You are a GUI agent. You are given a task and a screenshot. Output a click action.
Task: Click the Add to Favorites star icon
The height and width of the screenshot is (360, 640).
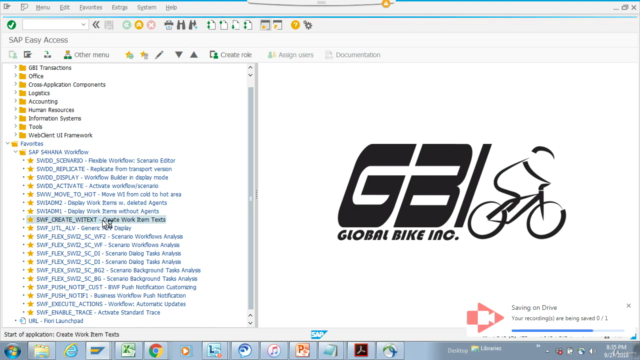point(129,55)
